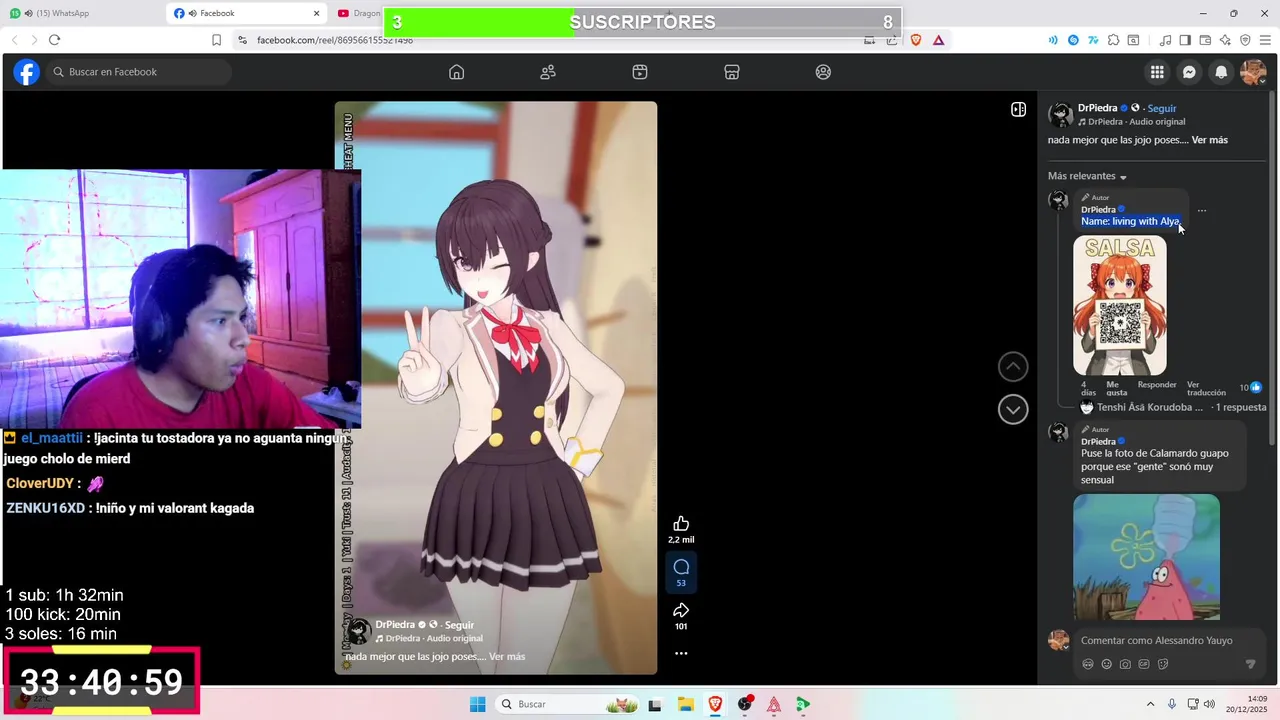The width and height of the screenshot is (1280, 720).
Task: Click Responder on the first comment
Action: tap(1157, 384)
